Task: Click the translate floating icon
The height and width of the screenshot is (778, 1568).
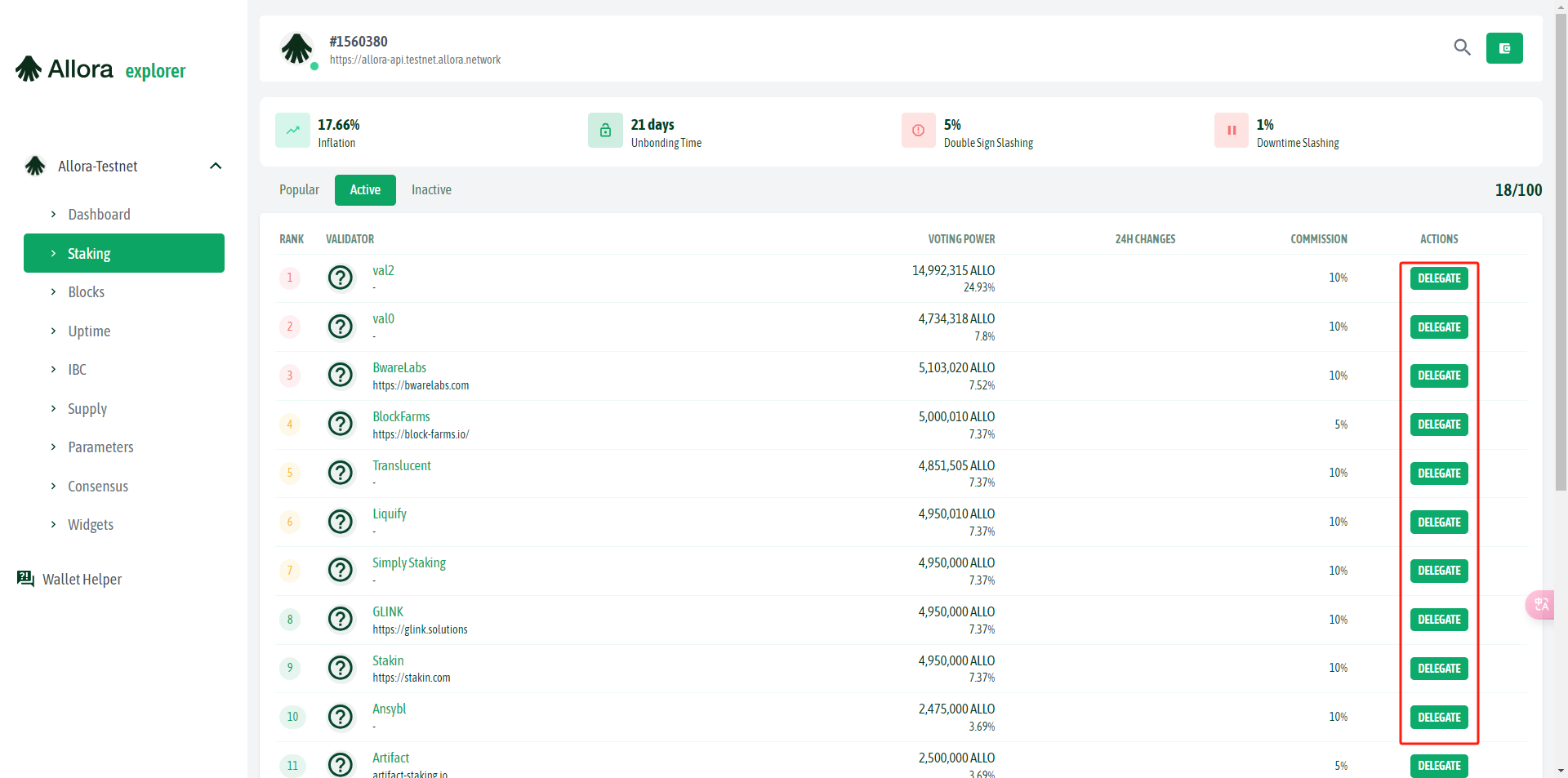Action: [1540, 604]
